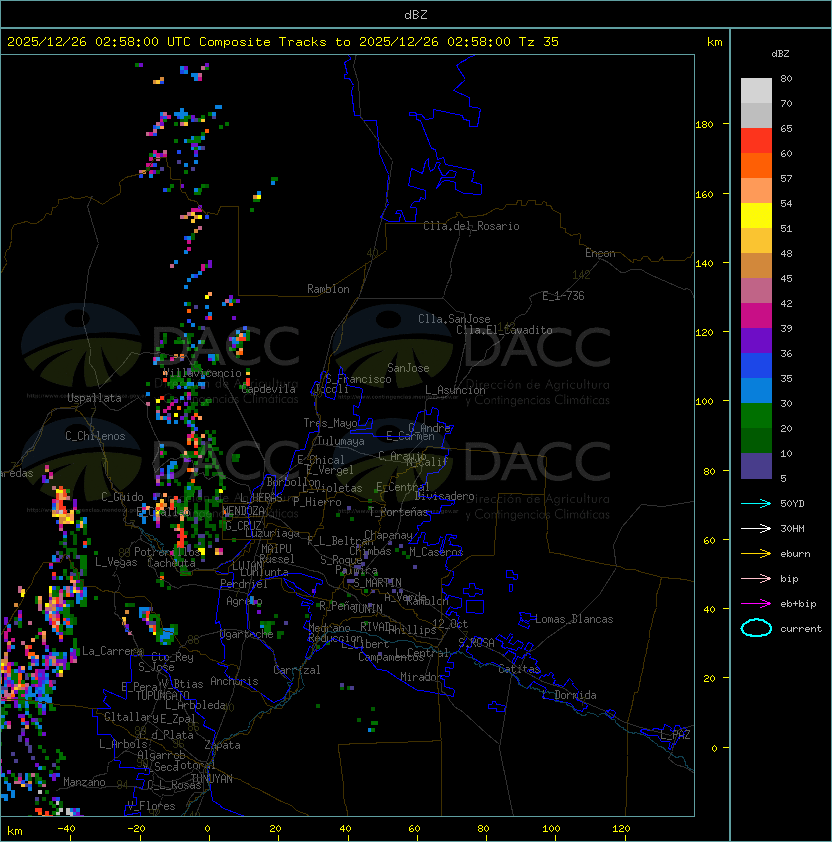Click the 0 km tick on horizontal axis
The width and height of the screenshot is (832, 842).
coord(207,829)
